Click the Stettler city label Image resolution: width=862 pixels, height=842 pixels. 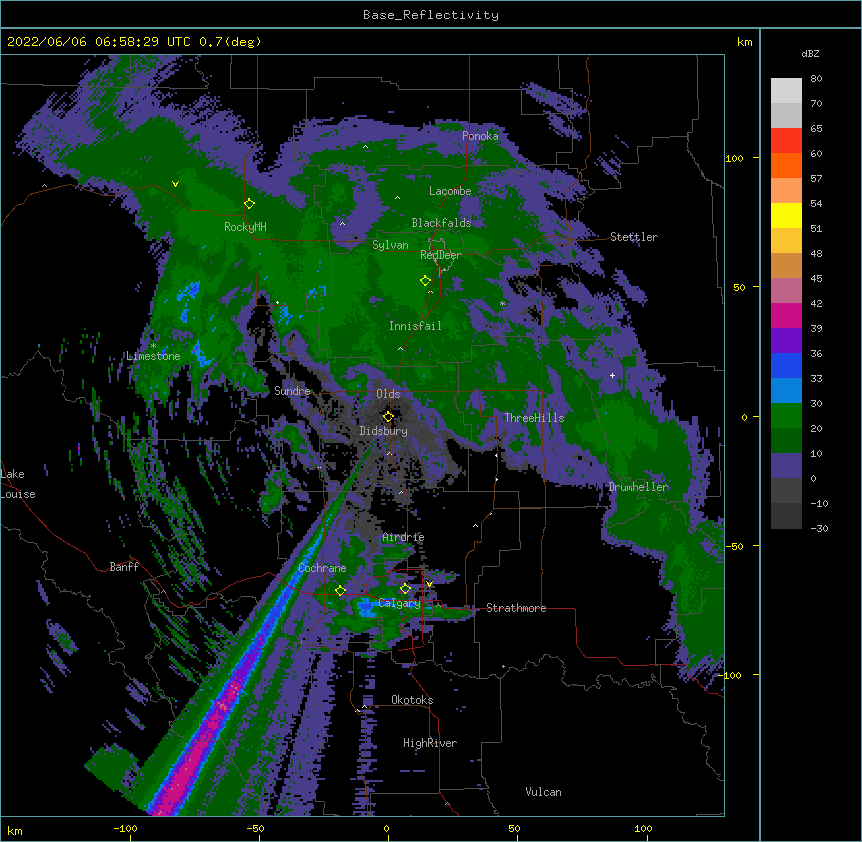click(x=634, y=237)
